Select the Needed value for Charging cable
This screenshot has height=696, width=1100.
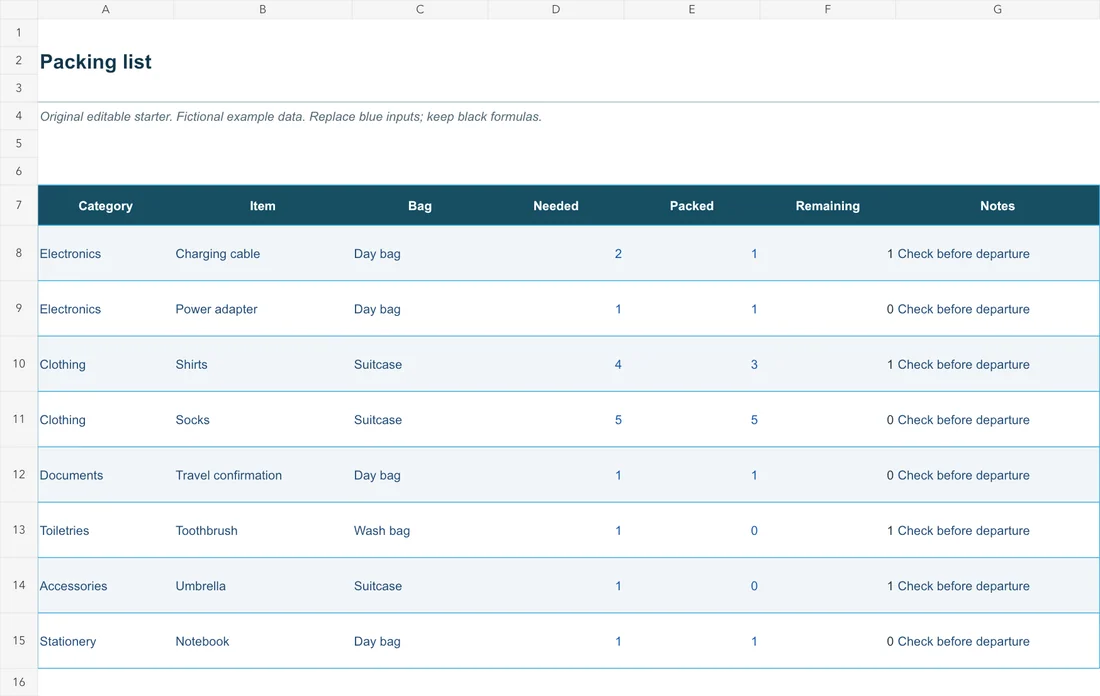click(556, 253)
